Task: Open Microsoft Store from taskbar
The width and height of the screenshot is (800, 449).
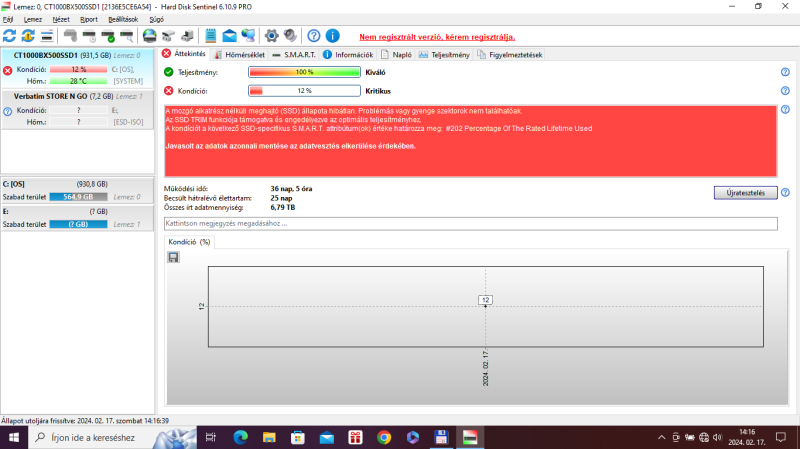Action: coord(298,437)
